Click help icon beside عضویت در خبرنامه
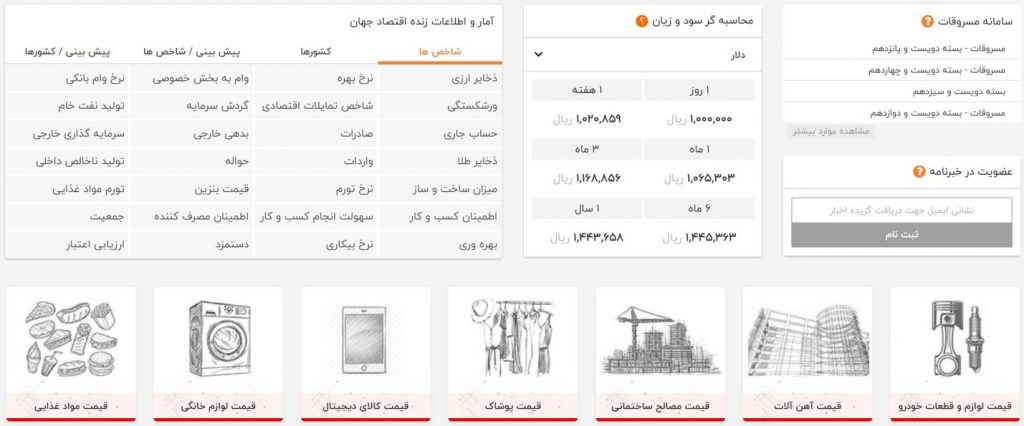The image size is (1024, 426). point(919,172)
